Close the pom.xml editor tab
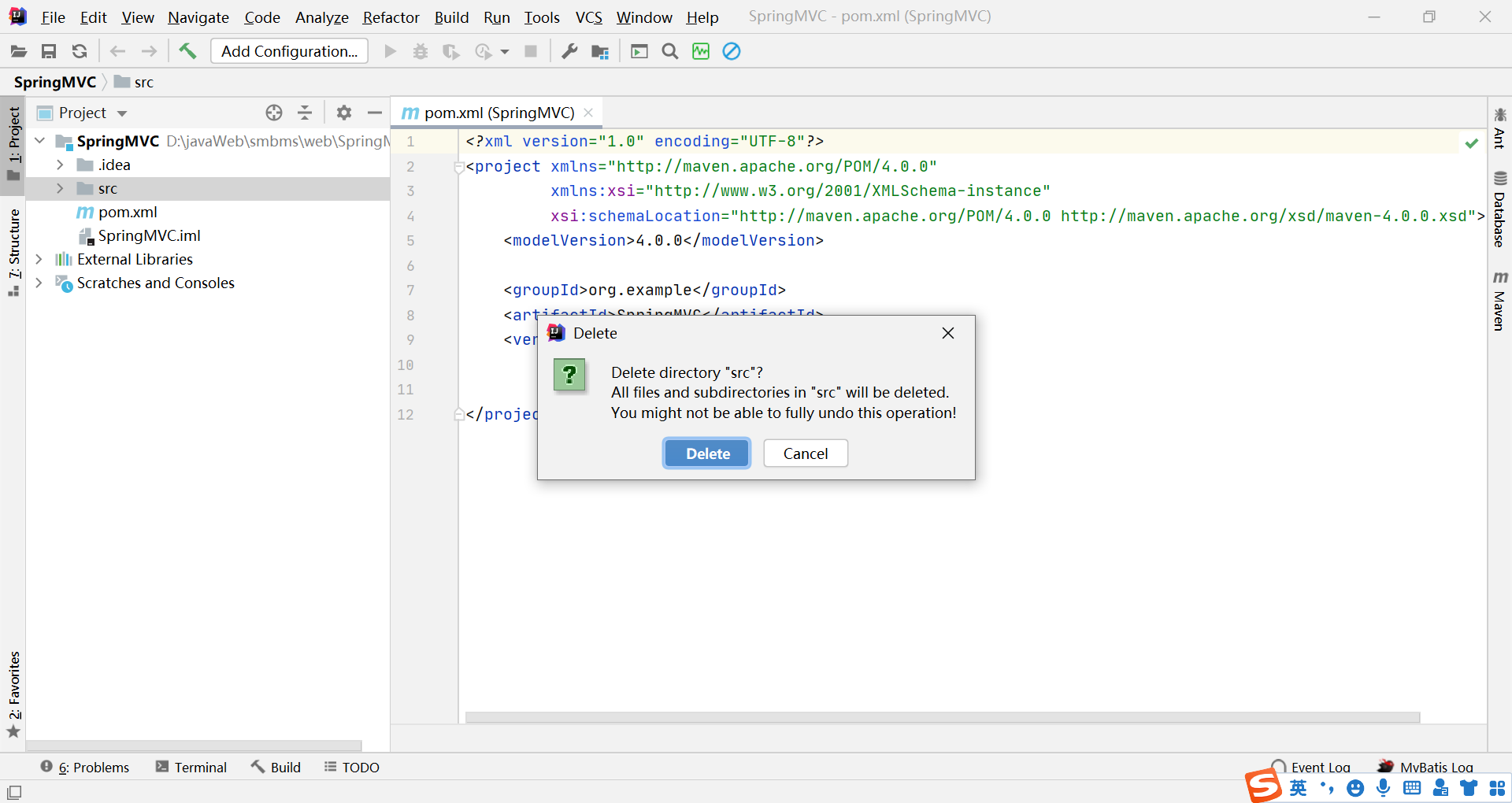The image size is (1512, 803). tap(588, 113)
